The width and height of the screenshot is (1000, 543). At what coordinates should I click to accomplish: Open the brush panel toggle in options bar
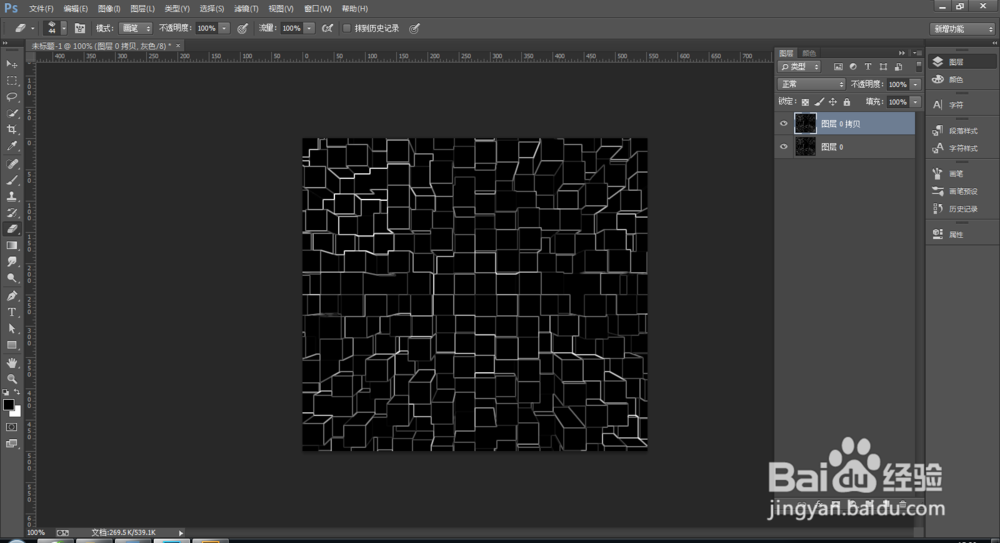tap(80, 28)
